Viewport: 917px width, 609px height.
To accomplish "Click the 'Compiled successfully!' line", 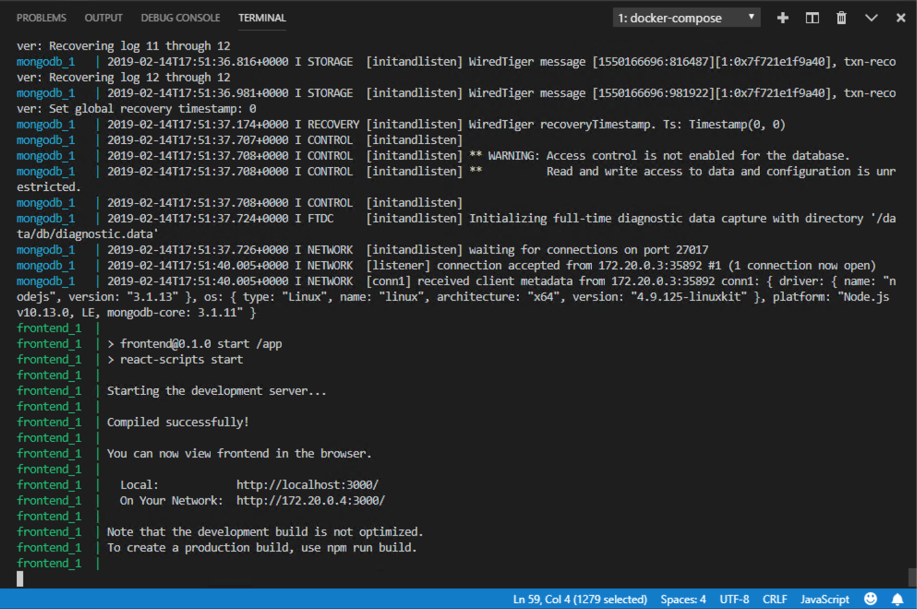I will pos(178,422).
